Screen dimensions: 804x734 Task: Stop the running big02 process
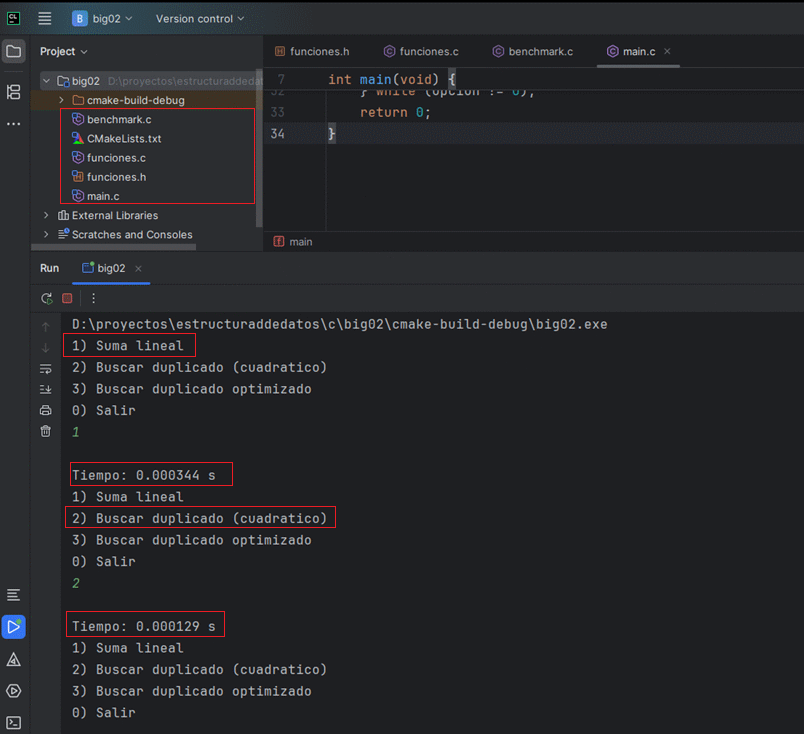point(67,298)
